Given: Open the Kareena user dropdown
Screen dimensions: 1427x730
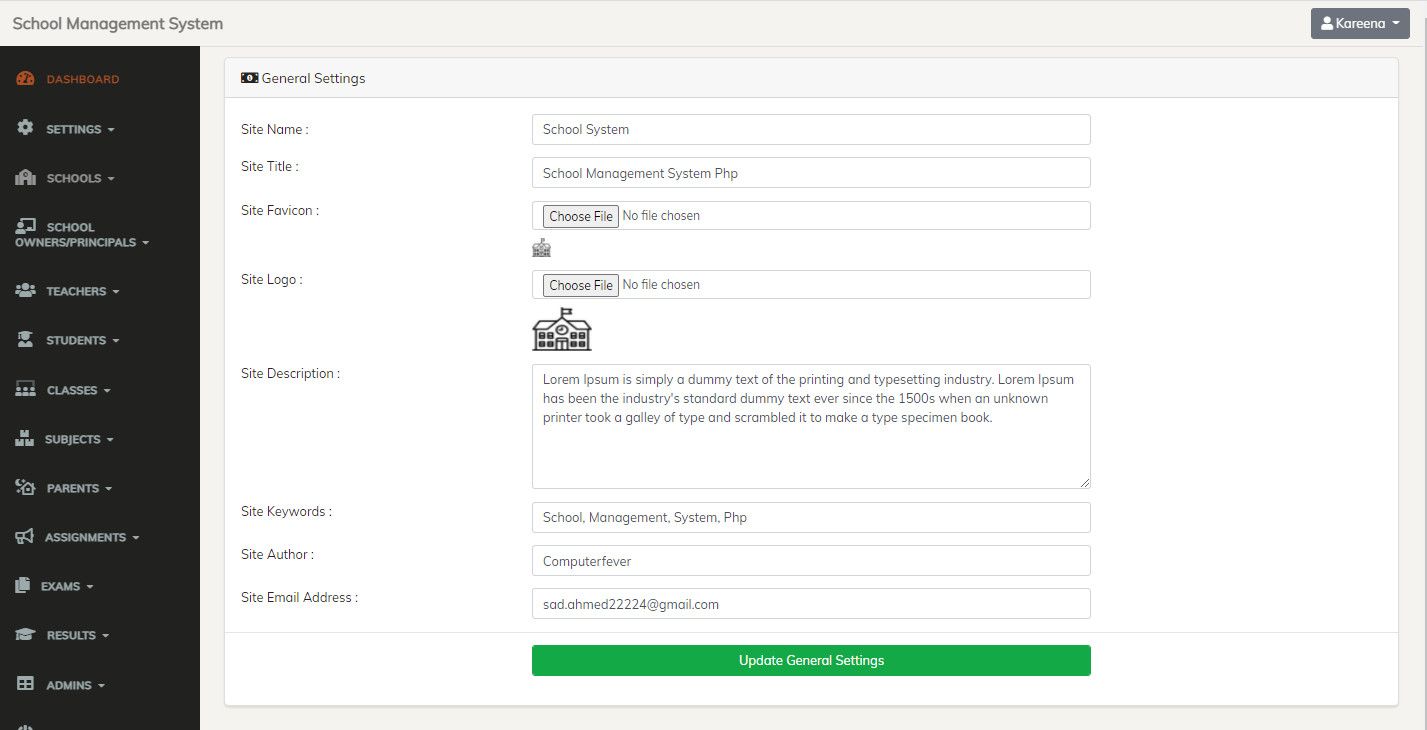Looking at the screenshot, I should (x=1360, y=23).
